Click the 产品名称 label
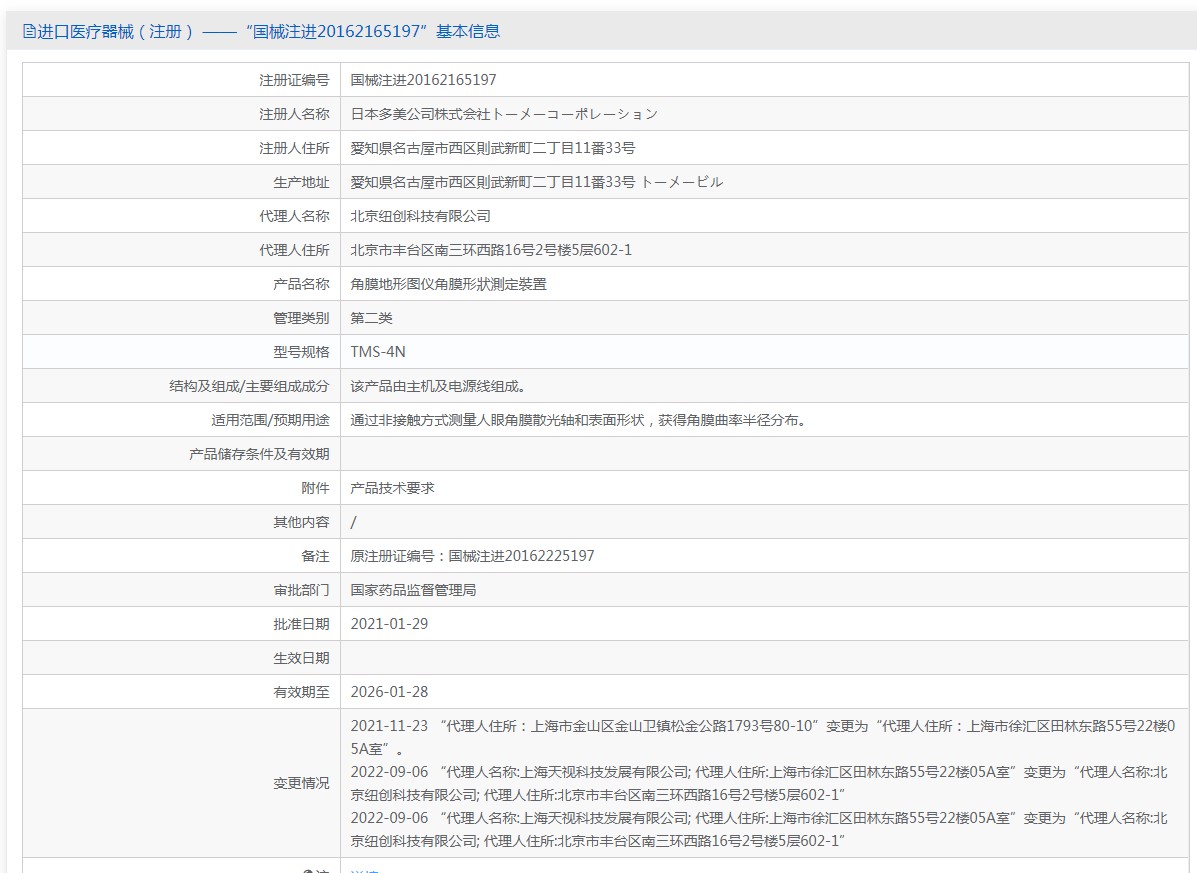The width and height of the screenshot is (1197, 873). (301, 284)
